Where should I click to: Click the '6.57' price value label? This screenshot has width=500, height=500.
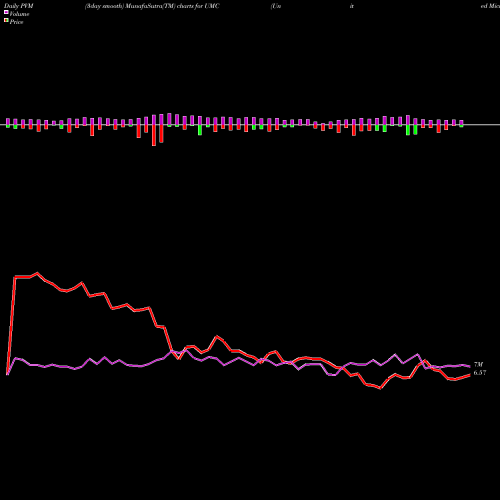point(480,373)
